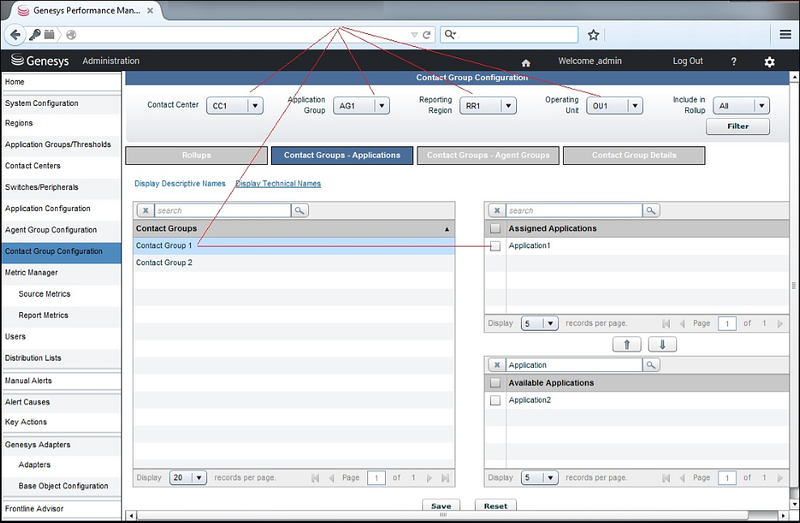Switch to Contact Groups - Agent Groups tab
Image resolution: width=800 pixels, height=523 pixels.
click(x=488, y=155)
